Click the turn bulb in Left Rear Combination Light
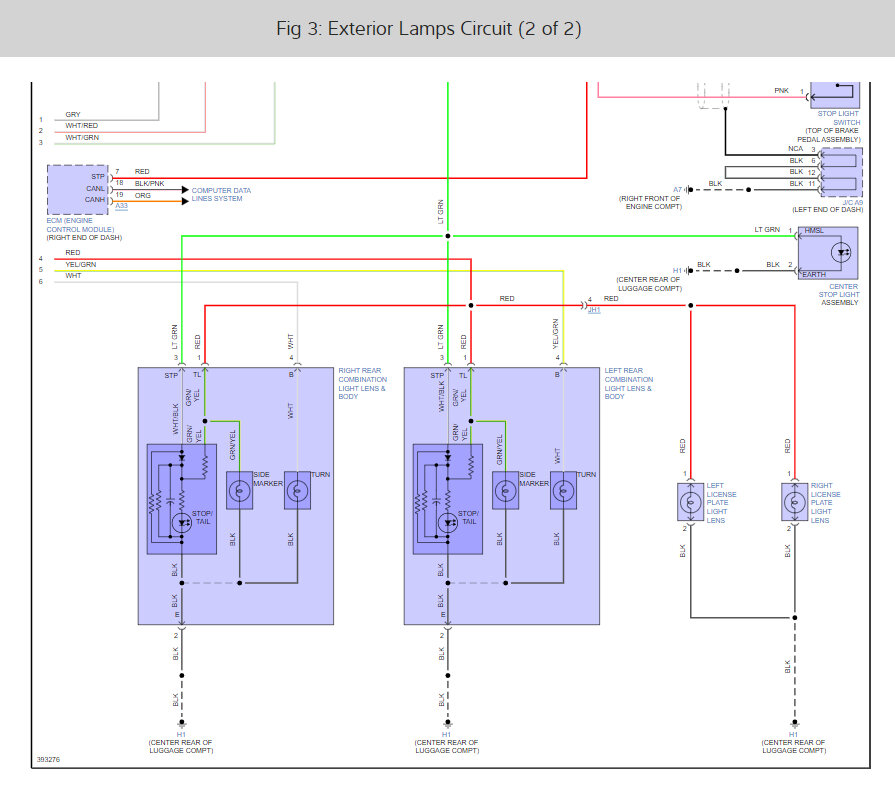 coord(563,490)
